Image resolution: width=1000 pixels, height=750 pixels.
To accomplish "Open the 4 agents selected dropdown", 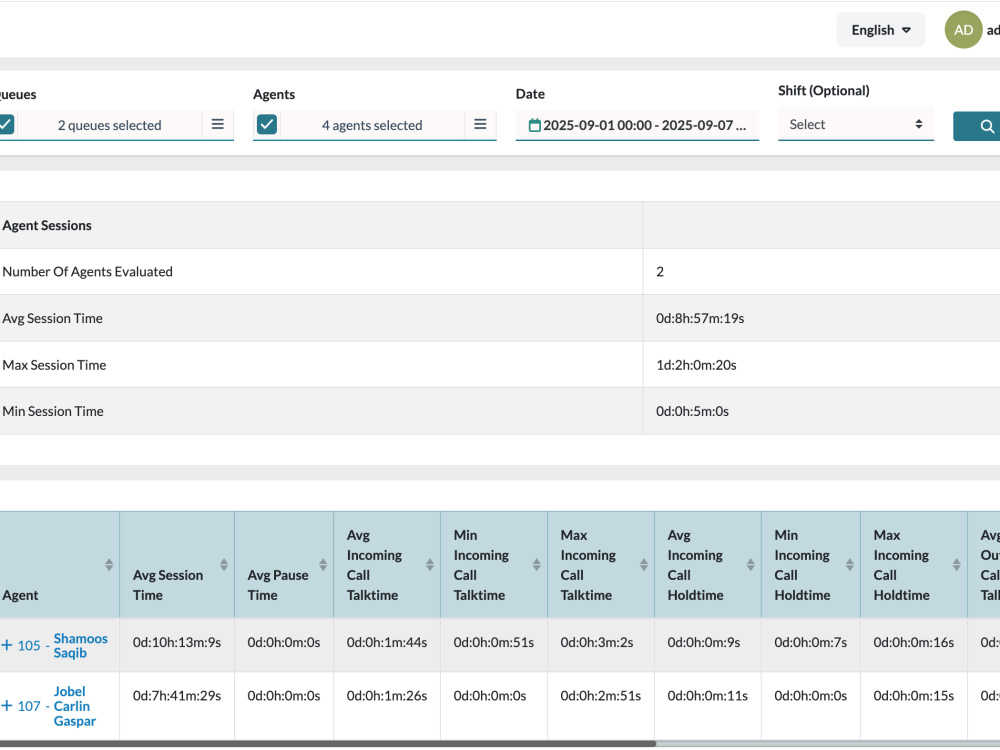I will pos(372,125).
